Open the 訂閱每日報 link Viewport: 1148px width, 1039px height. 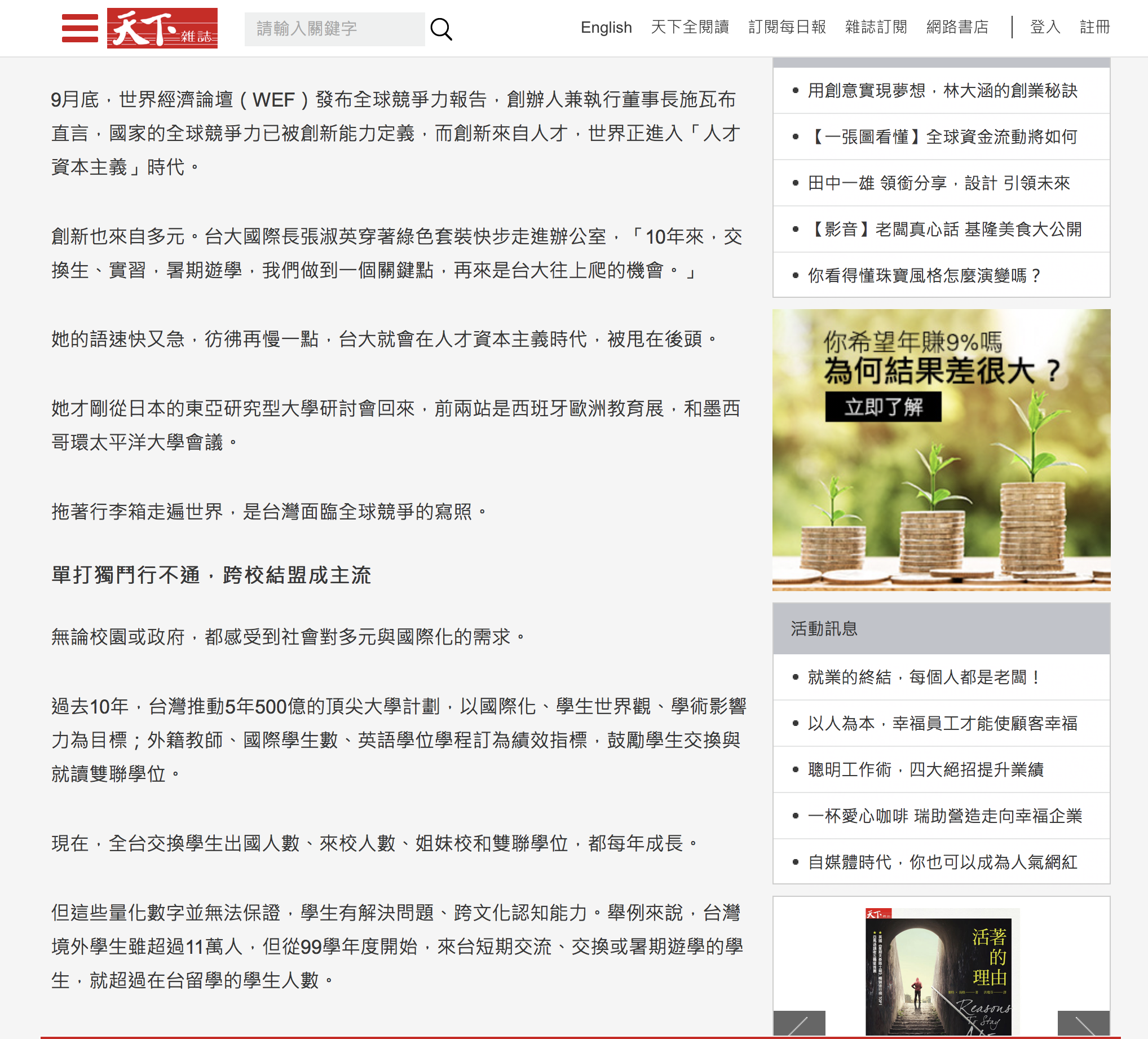point(787,27)
